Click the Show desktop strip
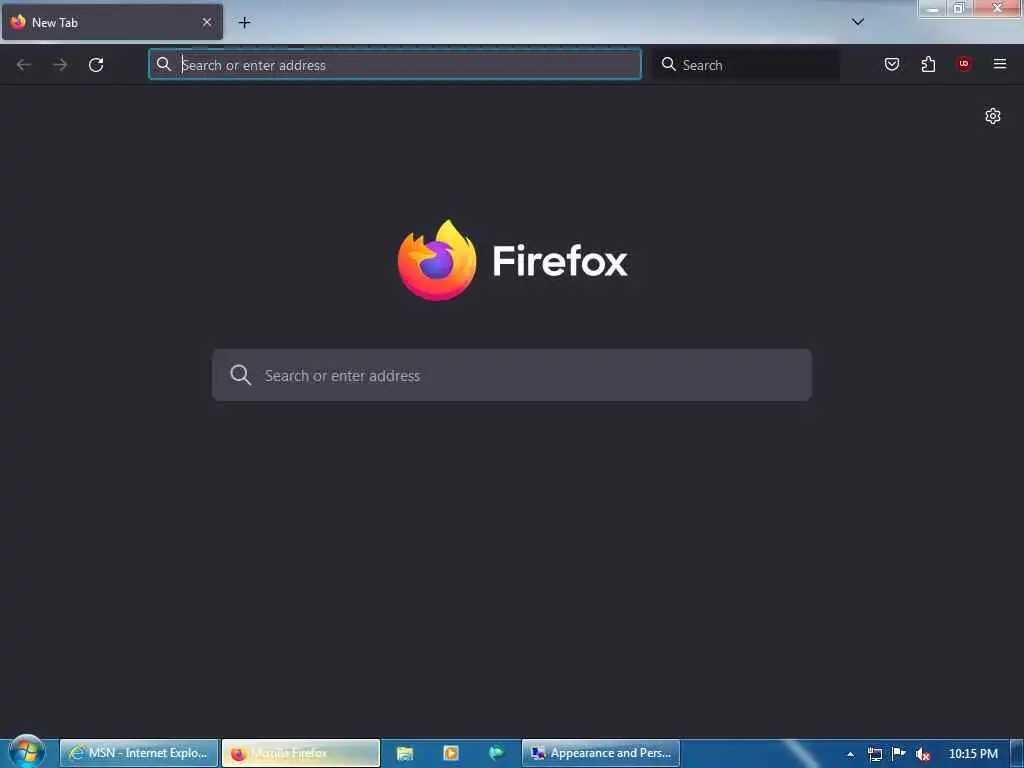Screen dimensions: 1024x768 tap(1017, 754)
